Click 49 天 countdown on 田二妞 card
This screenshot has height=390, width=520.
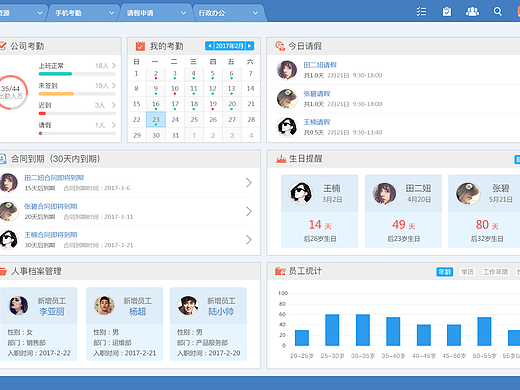click(x=403, y=225)
